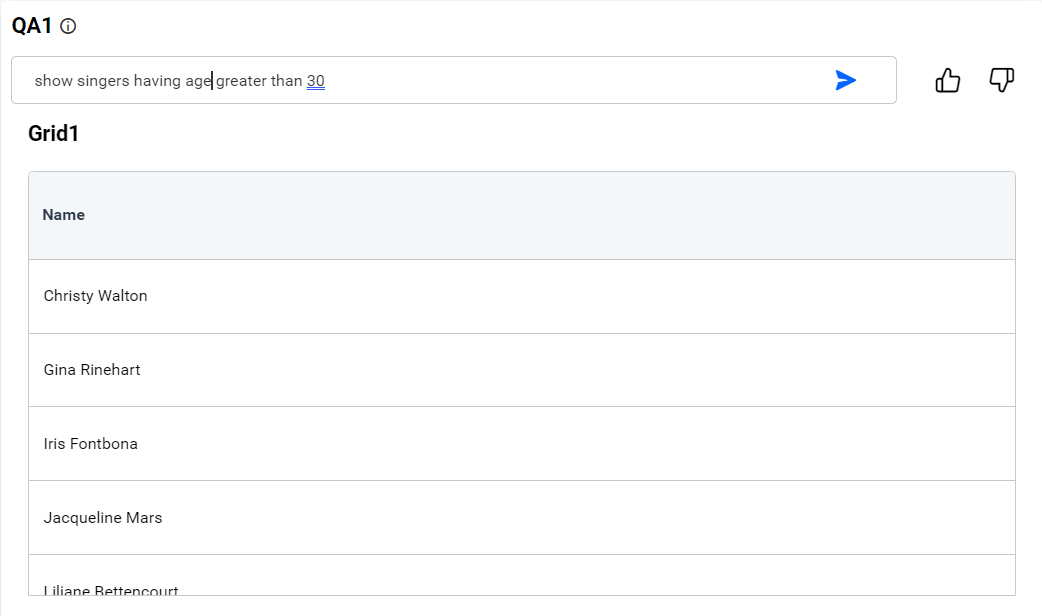This screenshot has height=616, width=1042.
Task: Click the thumbs up feedback icon
Action: click(947, 80)
